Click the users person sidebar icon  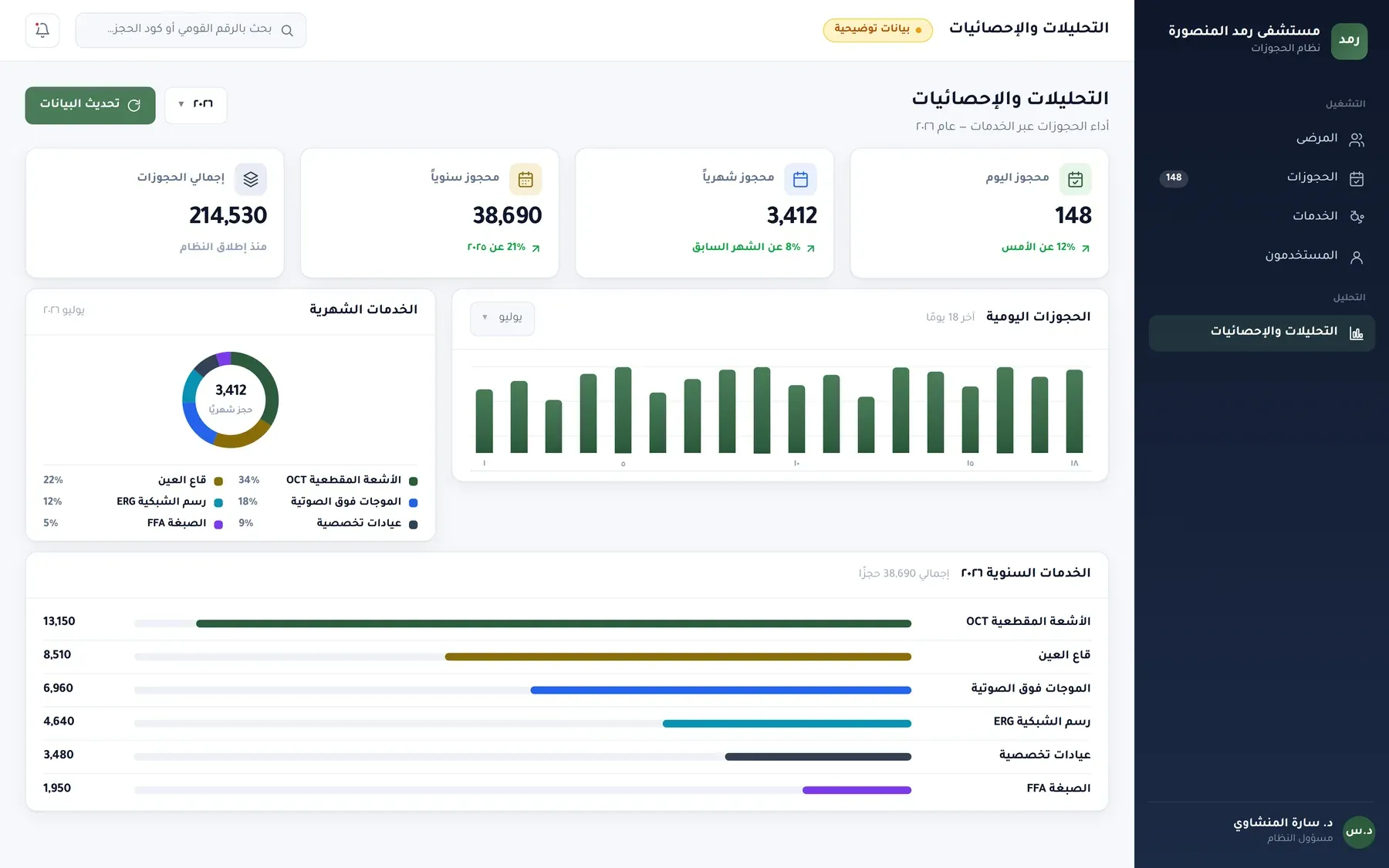click(x=1357, y=257)
